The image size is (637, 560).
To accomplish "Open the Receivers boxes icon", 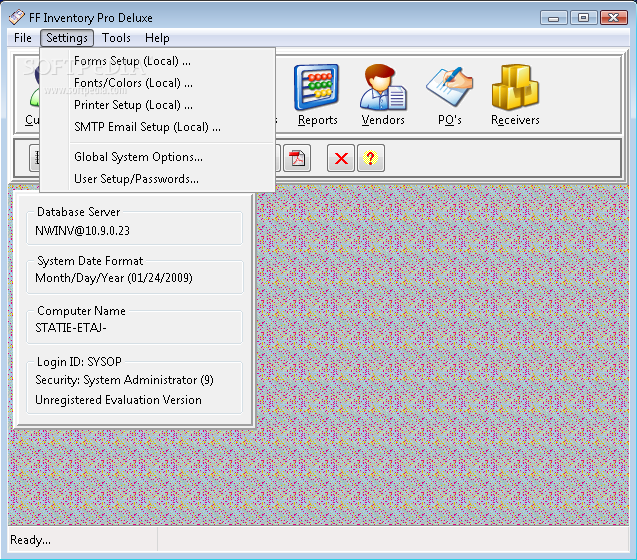I will (x=515, y=87).
